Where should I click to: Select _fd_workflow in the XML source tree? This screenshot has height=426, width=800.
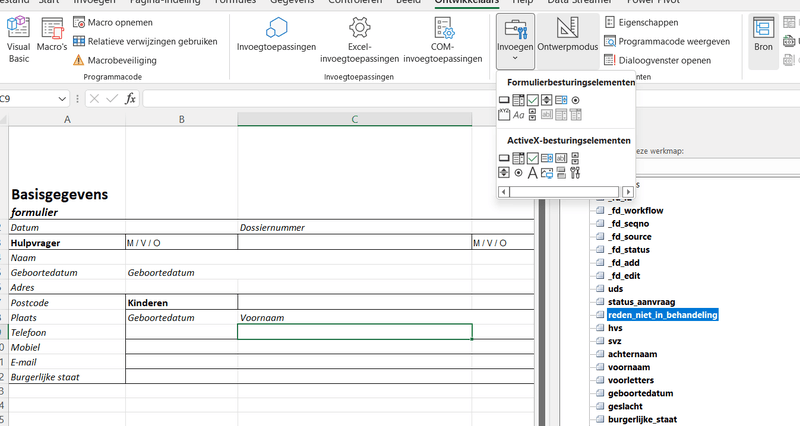pos(635,210)
